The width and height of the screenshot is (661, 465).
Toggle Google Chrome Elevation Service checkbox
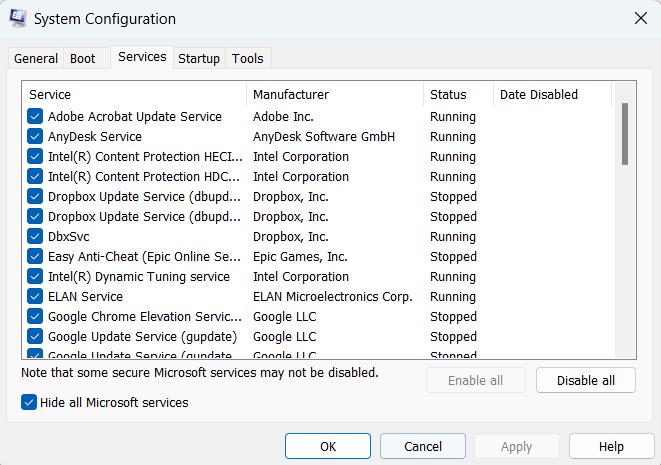[35, 317]
